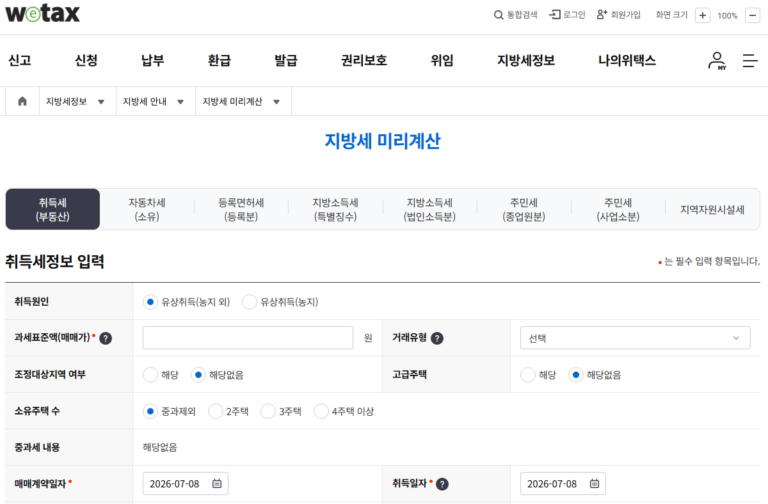The image size is (768, 504).
Task: Increase screen size with plus button
Action: point(702,15)
